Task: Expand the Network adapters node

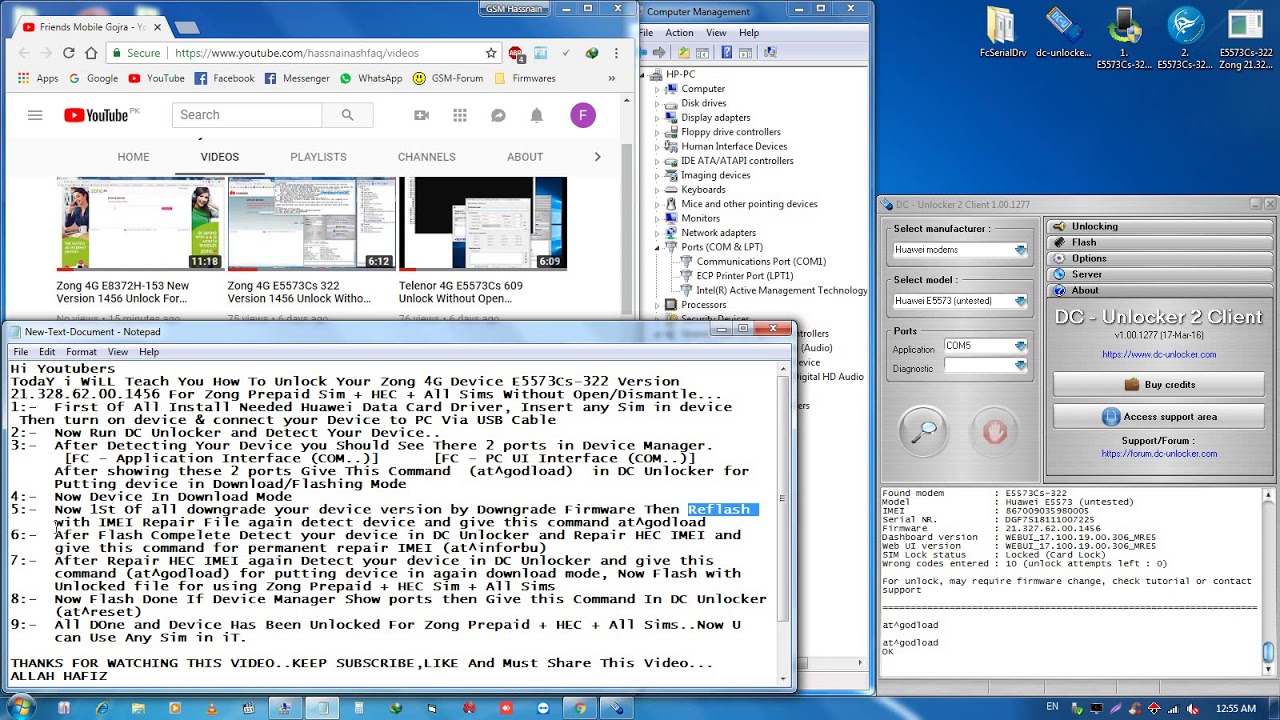Action: pyautogui.click(x=657, y=233)
